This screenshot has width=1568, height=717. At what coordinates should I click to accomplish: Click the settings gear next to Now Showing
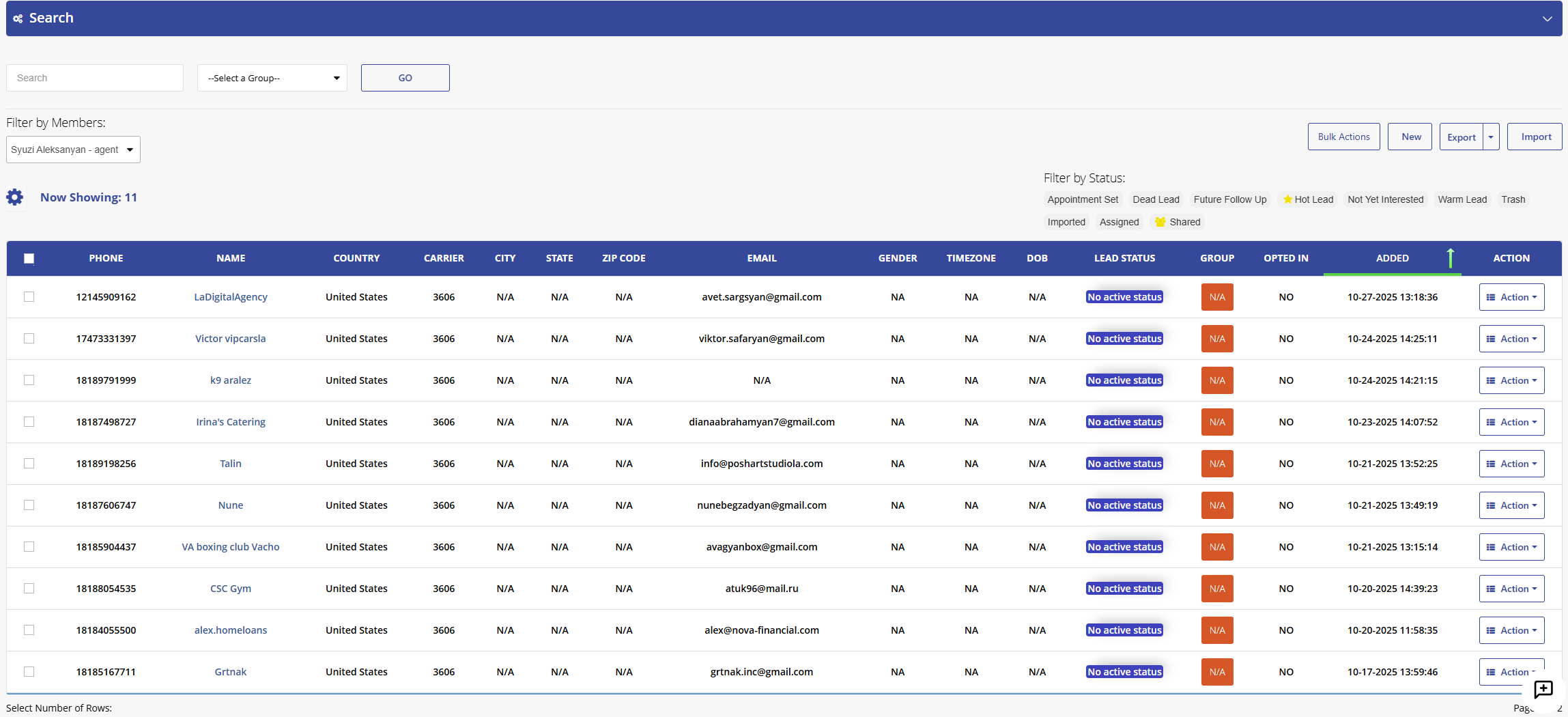pos(15,197)
